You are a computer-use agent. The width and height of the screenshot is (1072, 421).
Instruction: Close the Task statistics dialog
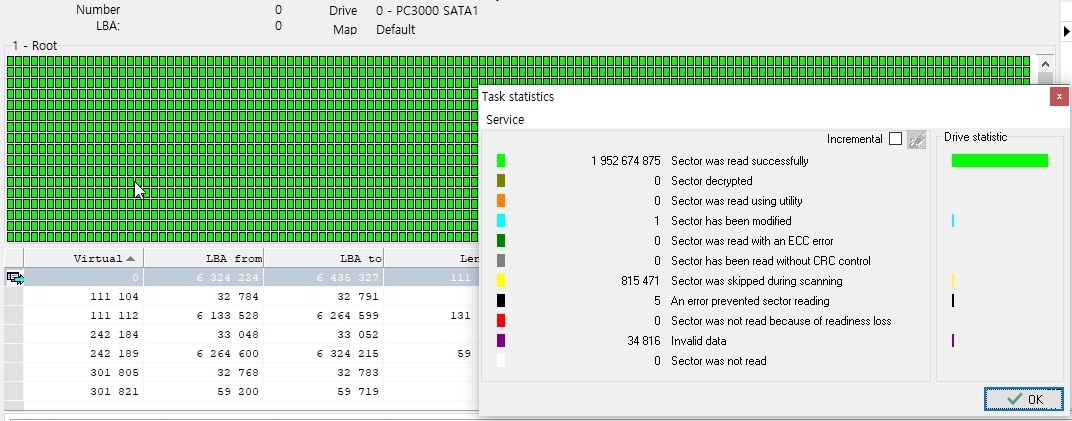[1059, 96]
